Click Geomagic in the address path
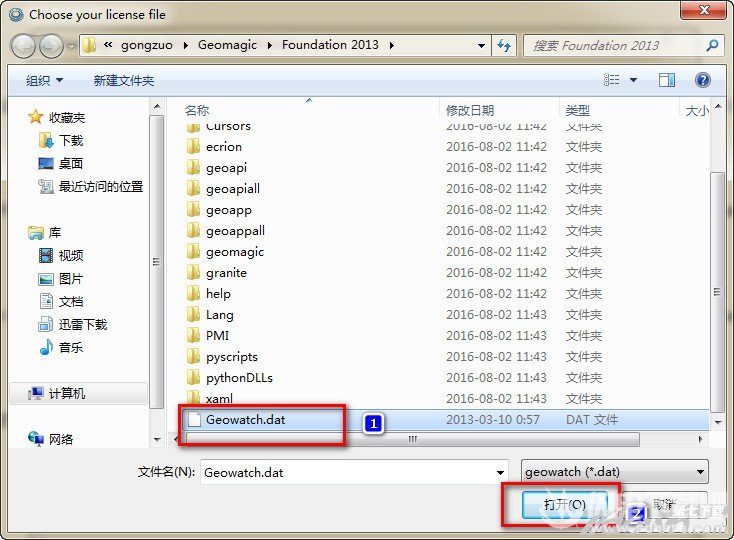This screenshot has height=540, width=734. coord(227,45)
